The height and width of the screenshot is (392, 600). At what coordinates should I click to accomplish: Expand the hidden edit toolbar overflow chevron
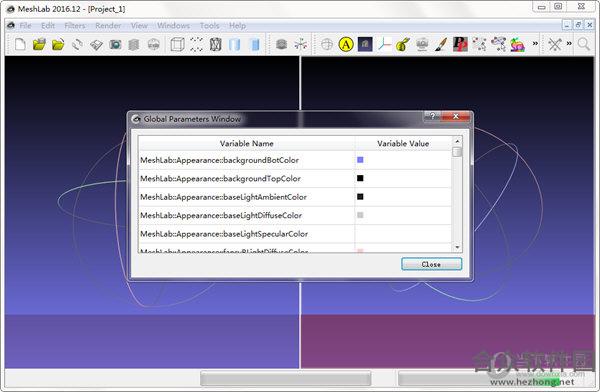[x=535, y=44]
